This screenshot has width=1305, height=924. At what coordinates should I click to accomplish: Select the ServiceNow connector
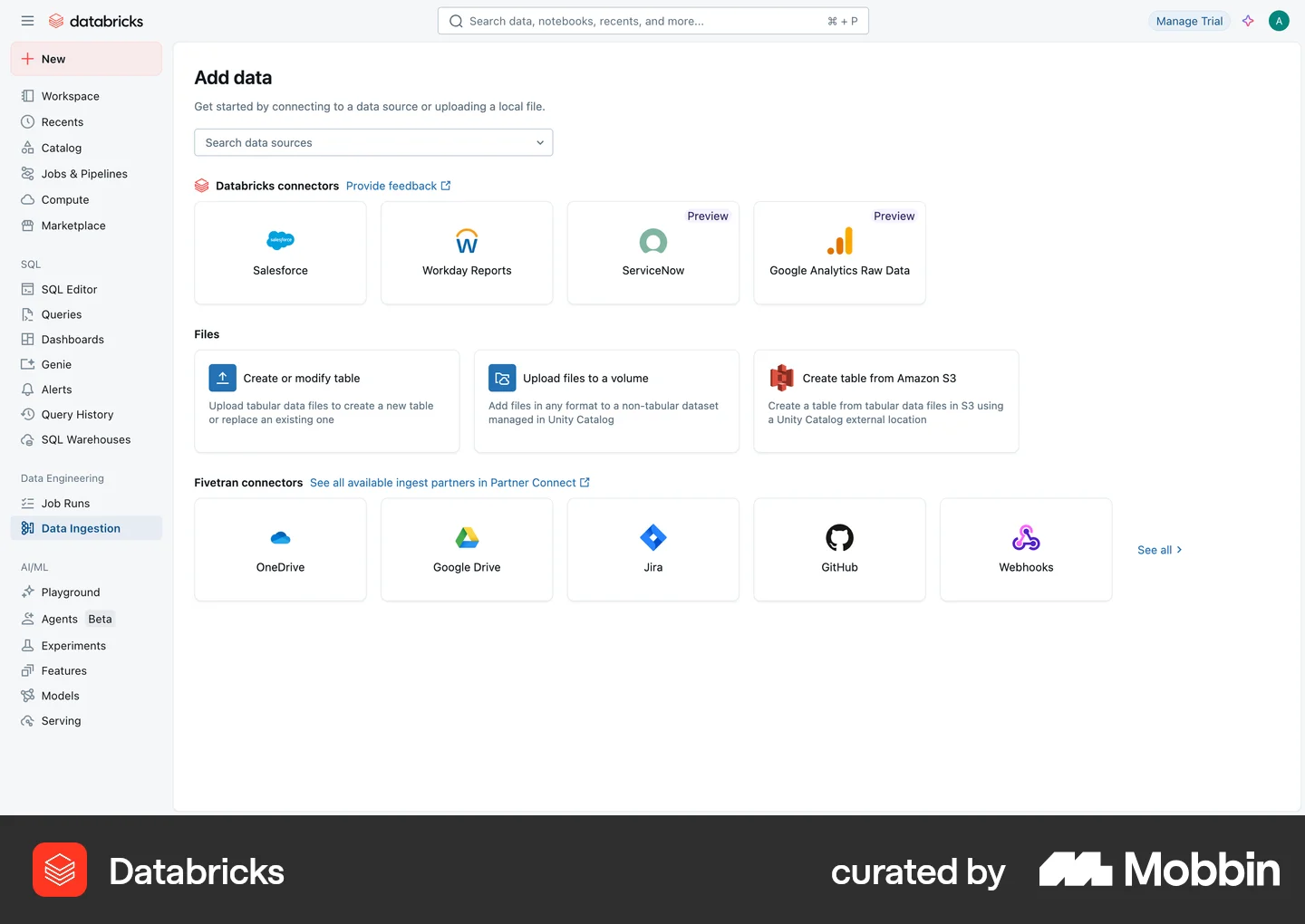653,253
